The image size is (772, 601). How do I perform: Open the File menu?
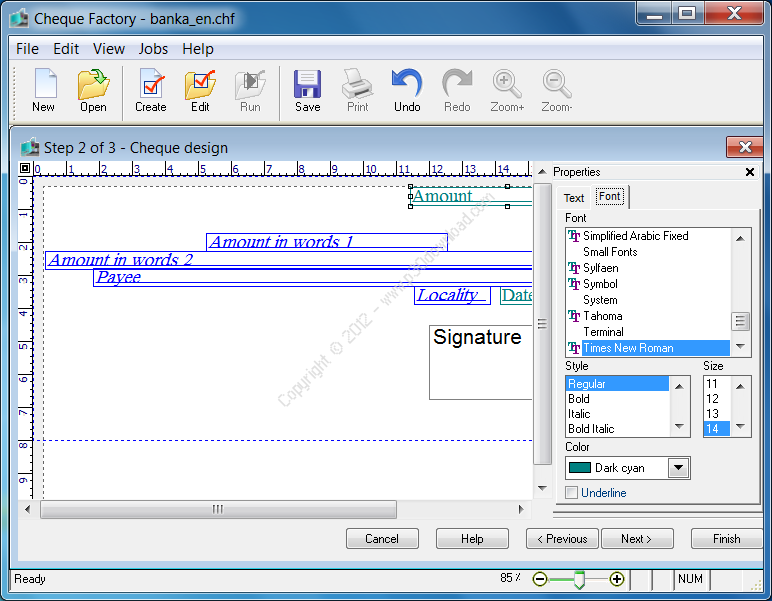pos(28,49)
